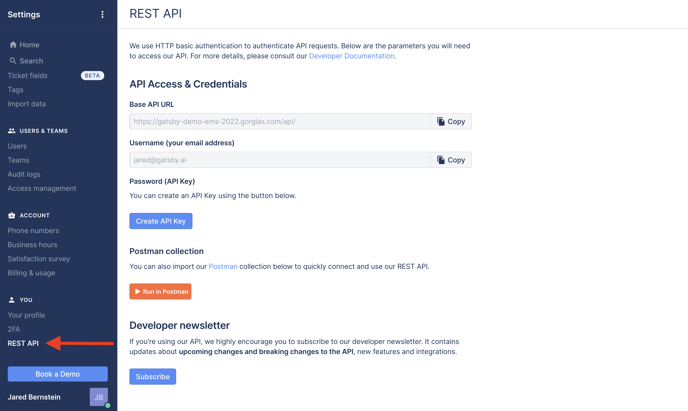
Task: Click the You section person icon
Action: click(12, 300)
